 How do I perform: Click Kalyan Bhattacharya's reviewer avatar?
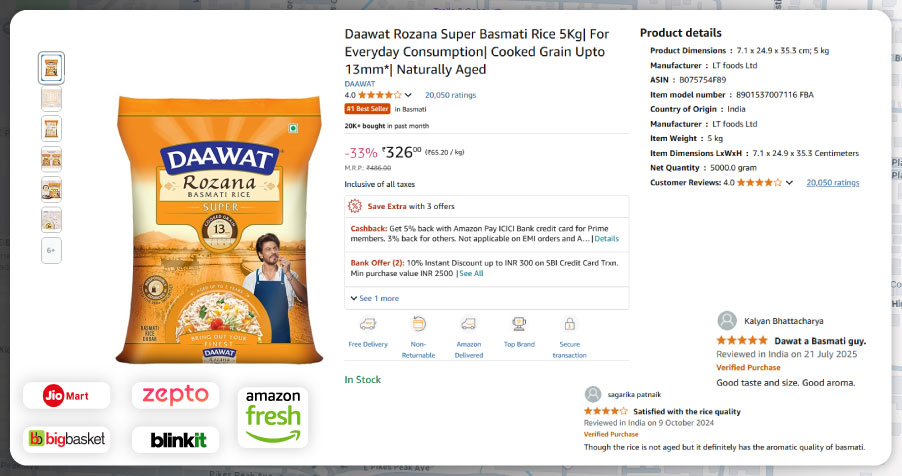coord(728,321)
